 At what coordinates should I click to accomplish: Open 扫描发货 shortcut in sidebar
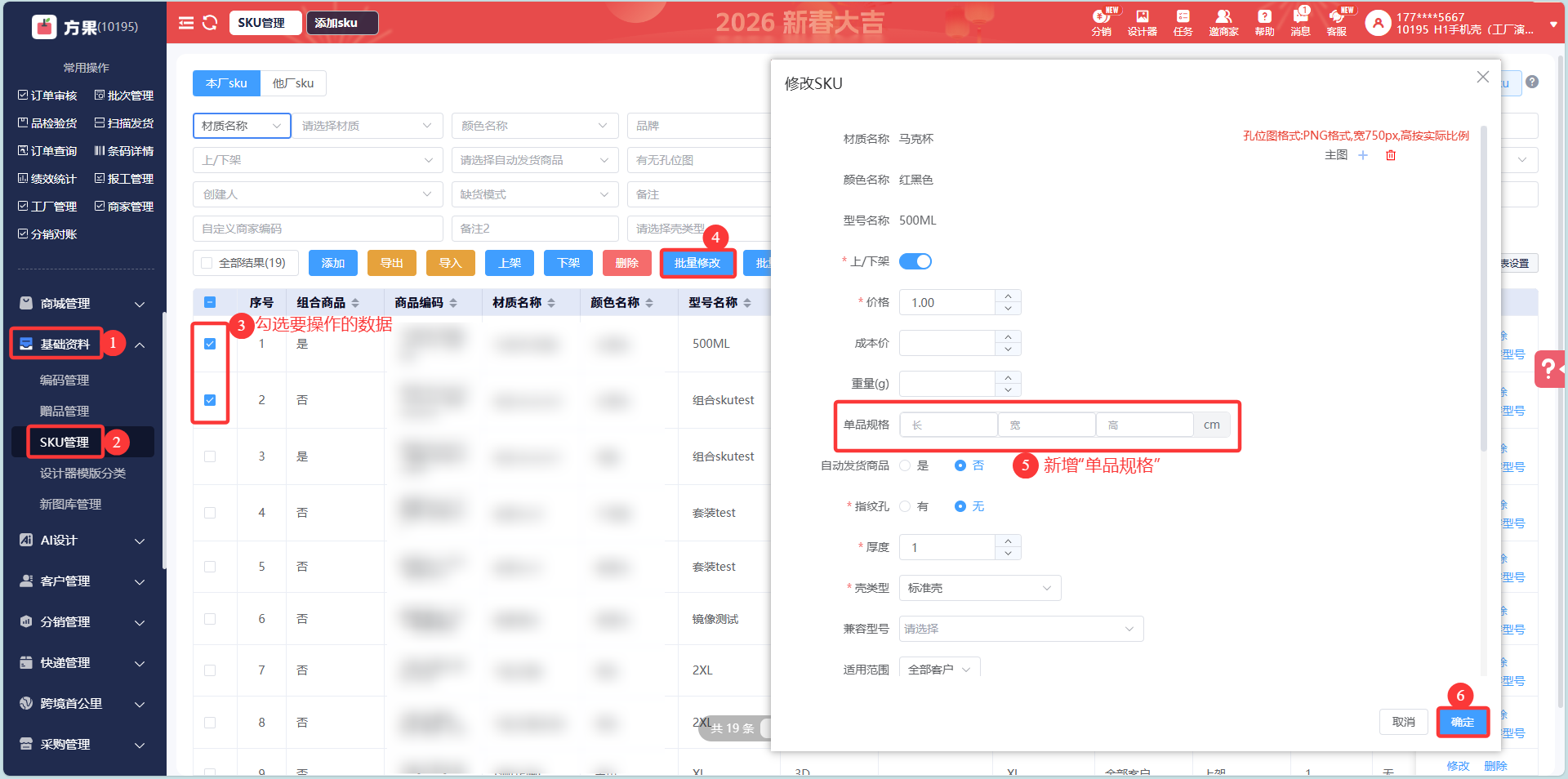point(124,123)
